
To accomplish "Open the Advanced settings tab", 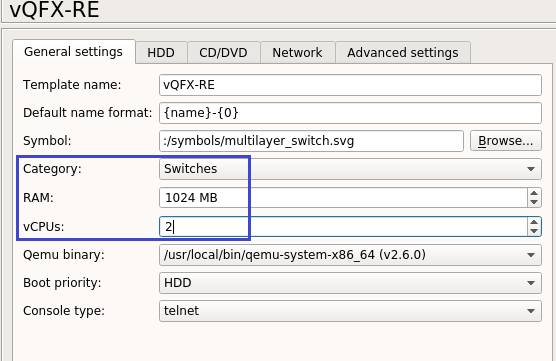I will [x=403, y=53].
